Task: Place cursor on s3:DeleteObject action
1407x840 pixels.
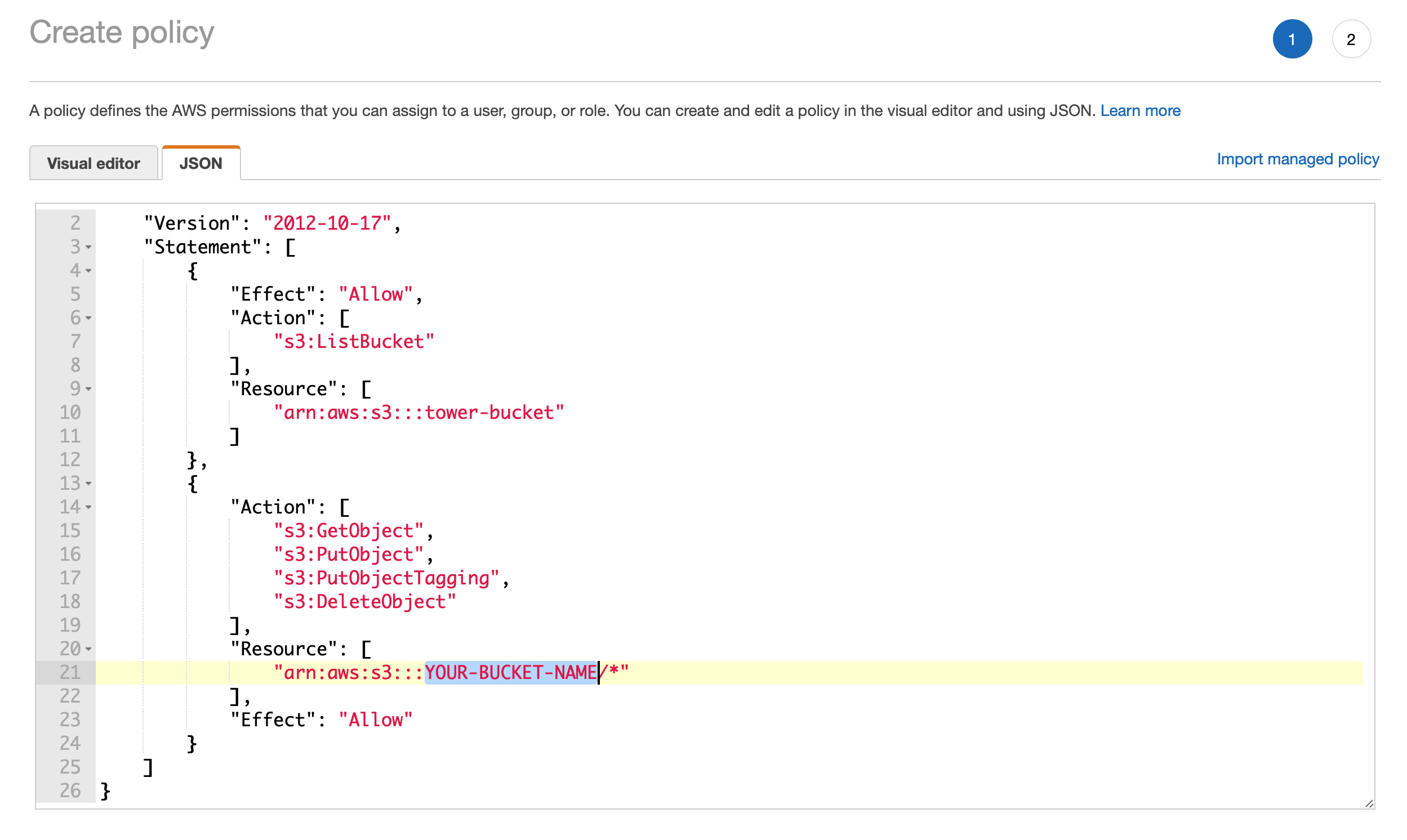Action: tap(364, 602)
